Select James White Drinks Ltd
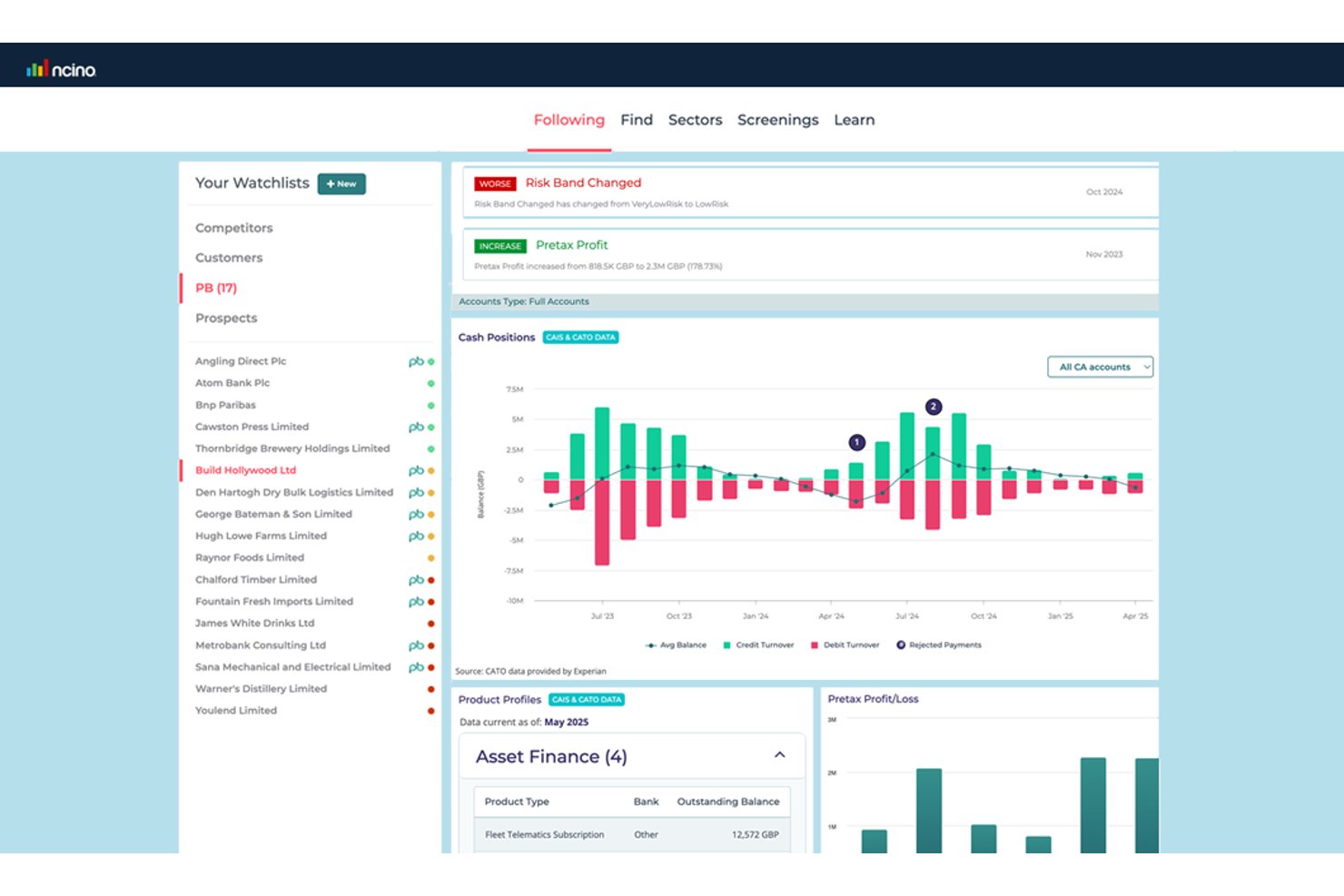Image resolution: width=1344 pixels, height=896 pixels. click(254, 623)
